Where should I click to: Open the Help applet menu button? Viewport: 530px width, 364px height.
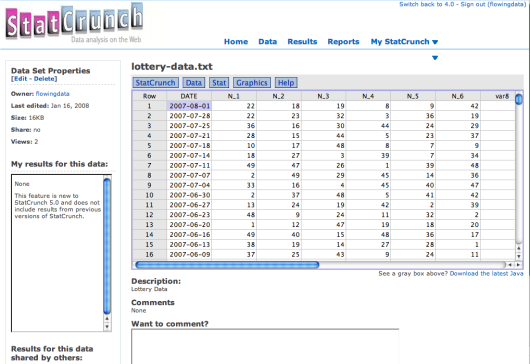(x=286, y=83)
